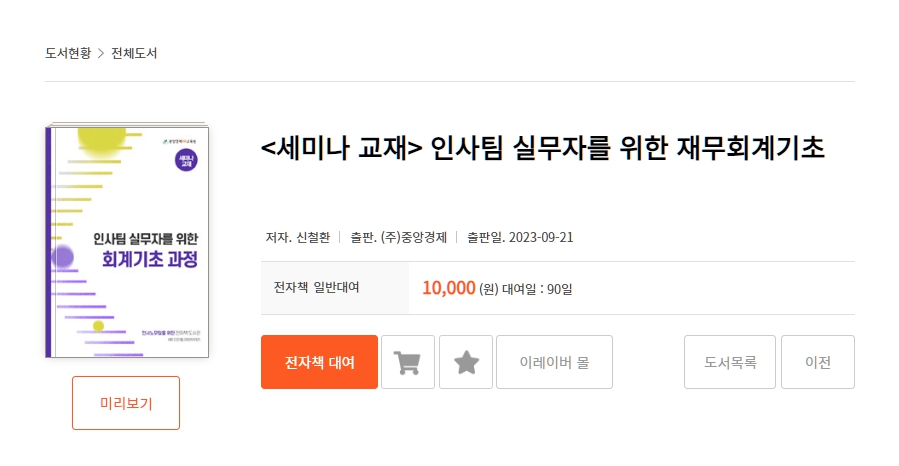Mark book as favorite with star icon

pyautogui.click(x=466, y=362)
